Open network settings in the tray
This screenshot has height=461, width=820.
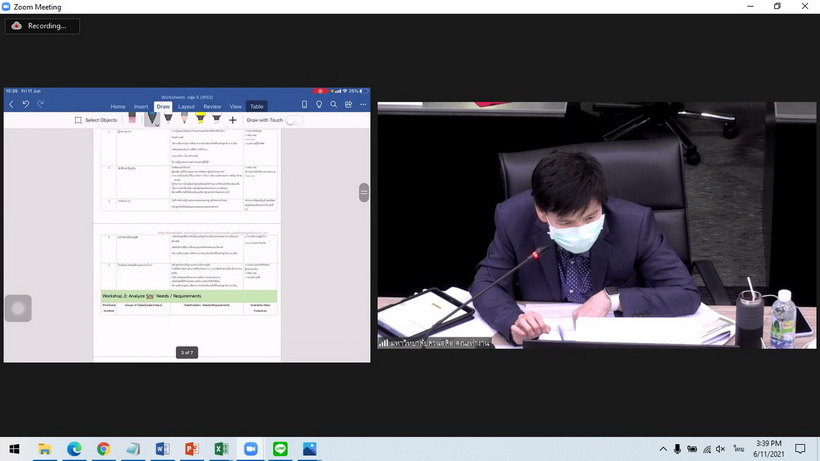click(707, 449)
